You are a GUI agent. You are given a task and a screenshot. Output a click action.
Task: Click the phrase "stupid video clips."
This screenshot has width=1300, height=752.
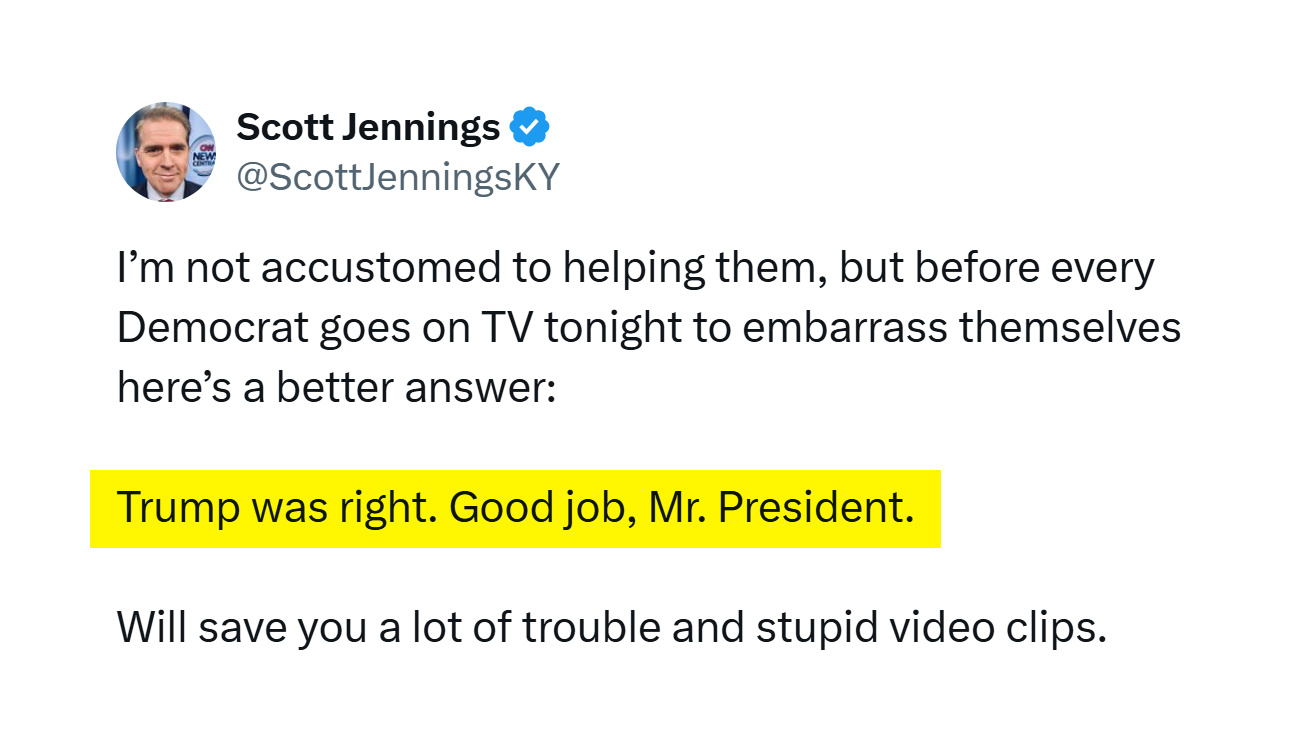931,628
